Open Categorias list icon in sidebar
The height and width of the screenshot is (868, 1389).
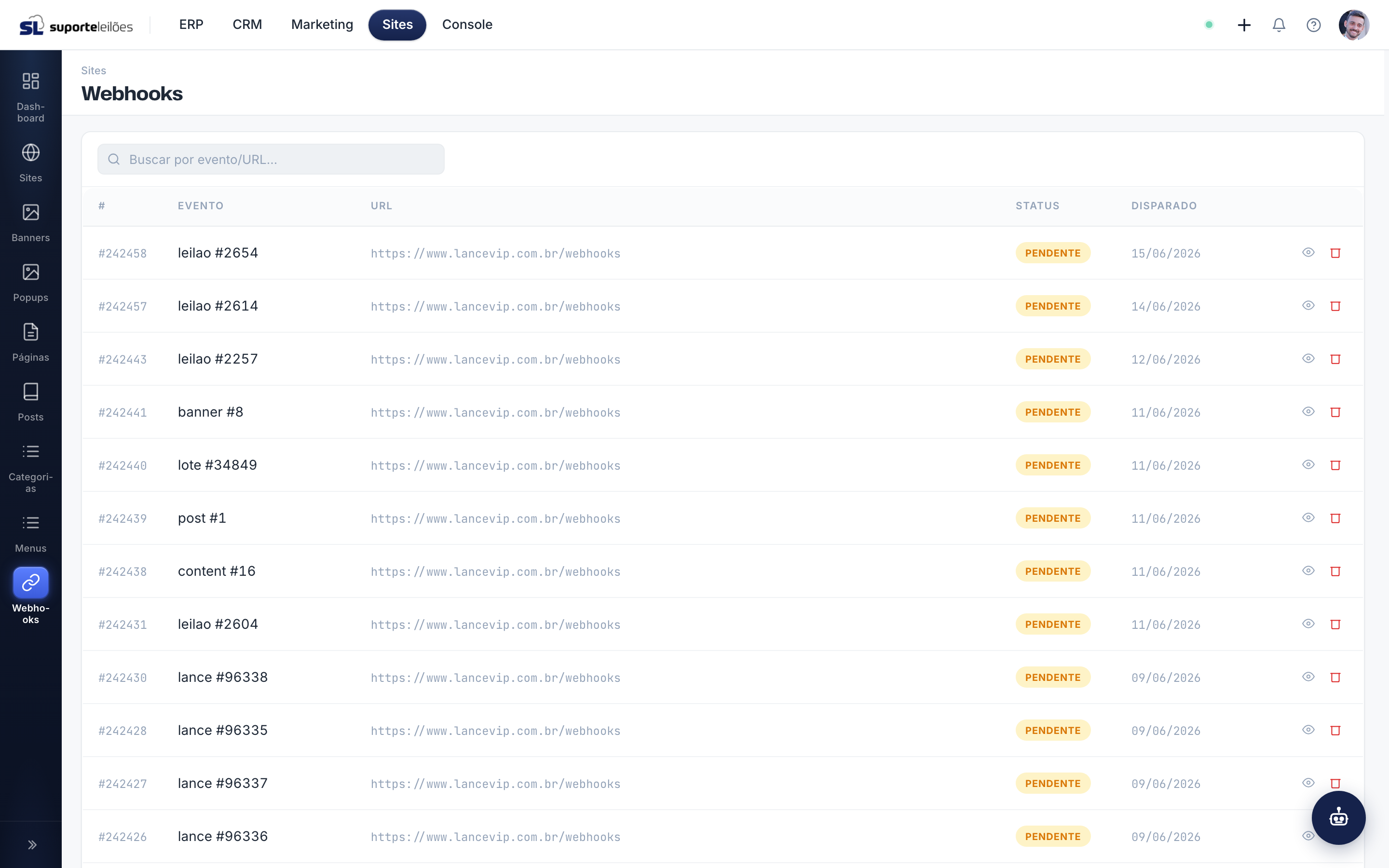(x=30, y=451)
